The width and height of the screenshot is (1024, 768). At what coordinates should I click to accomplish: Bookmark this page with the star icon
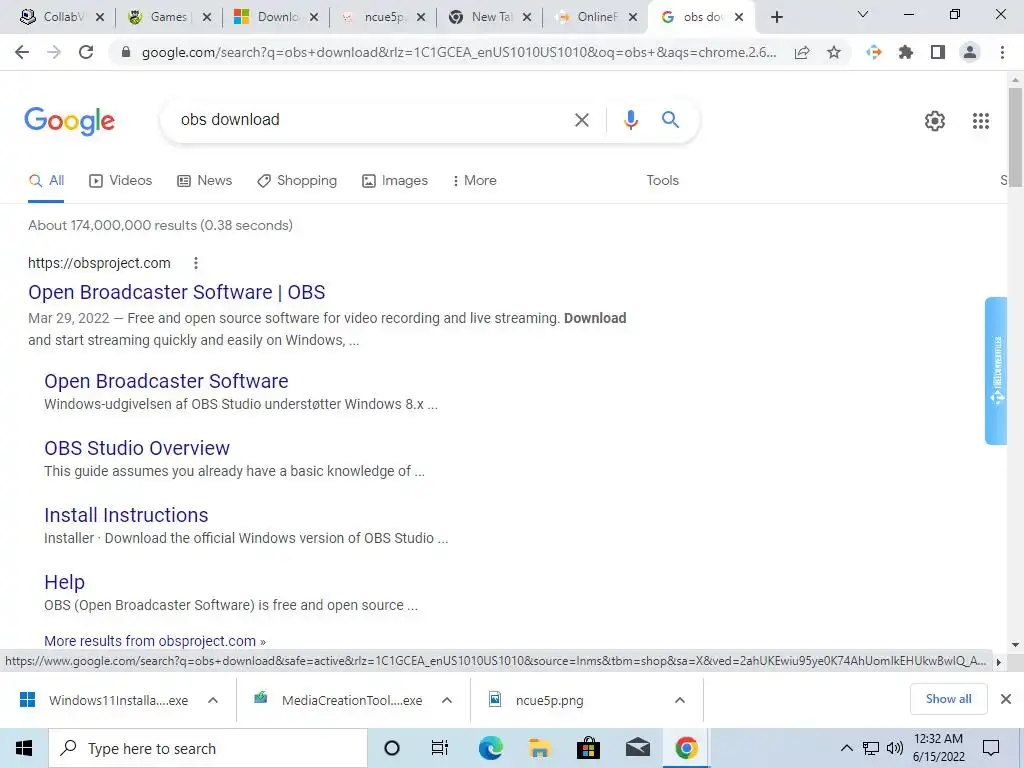[x=834, y=52]
